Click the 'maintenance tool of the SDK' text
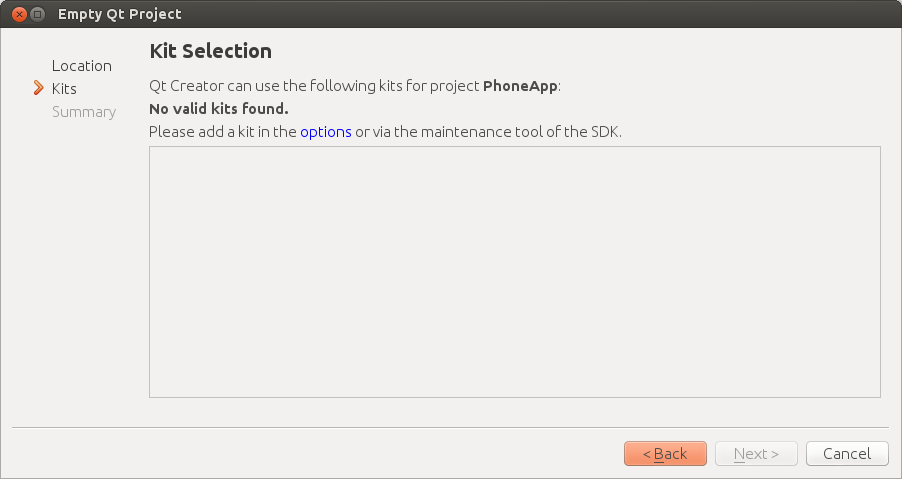 click(x=520, y=132)
